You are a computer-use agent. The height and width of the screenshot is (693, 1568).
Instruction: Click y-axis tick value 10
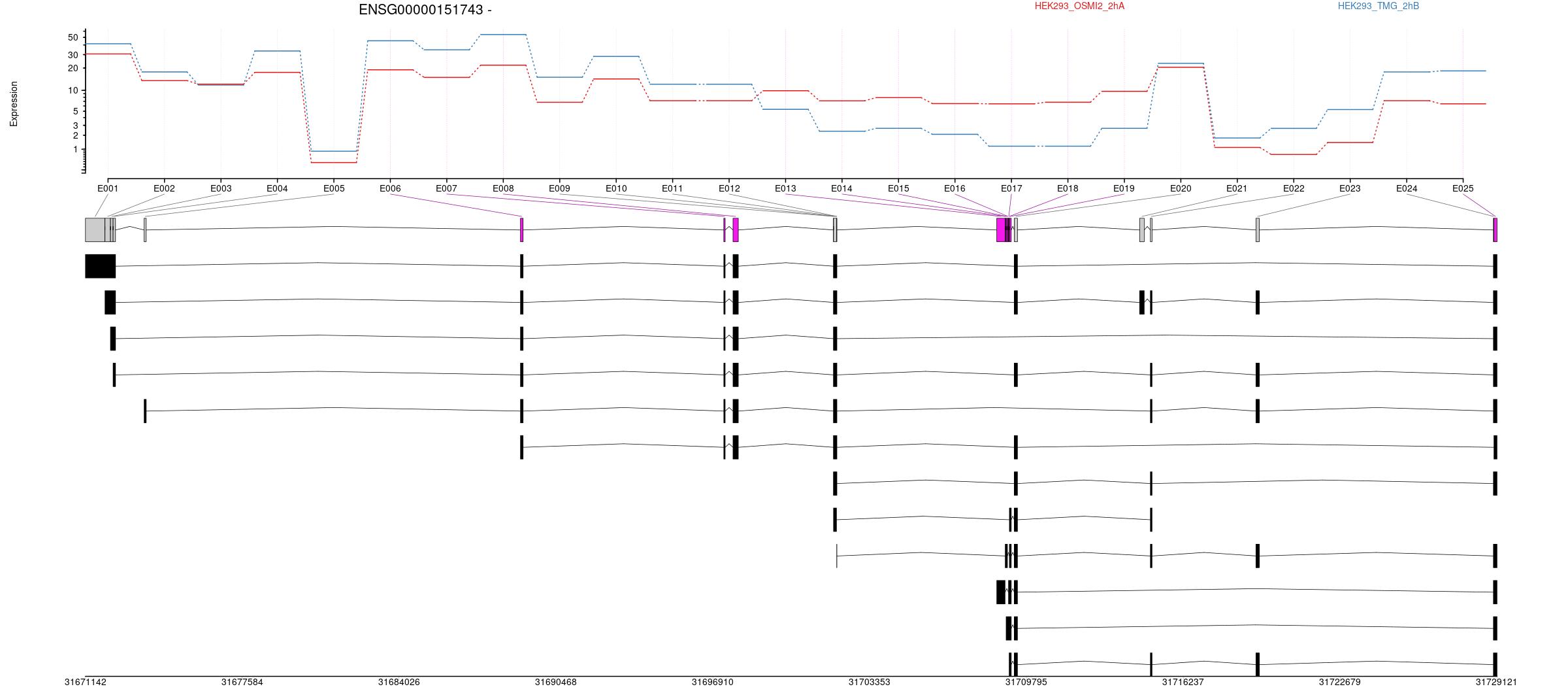click(x=73, y=90)
